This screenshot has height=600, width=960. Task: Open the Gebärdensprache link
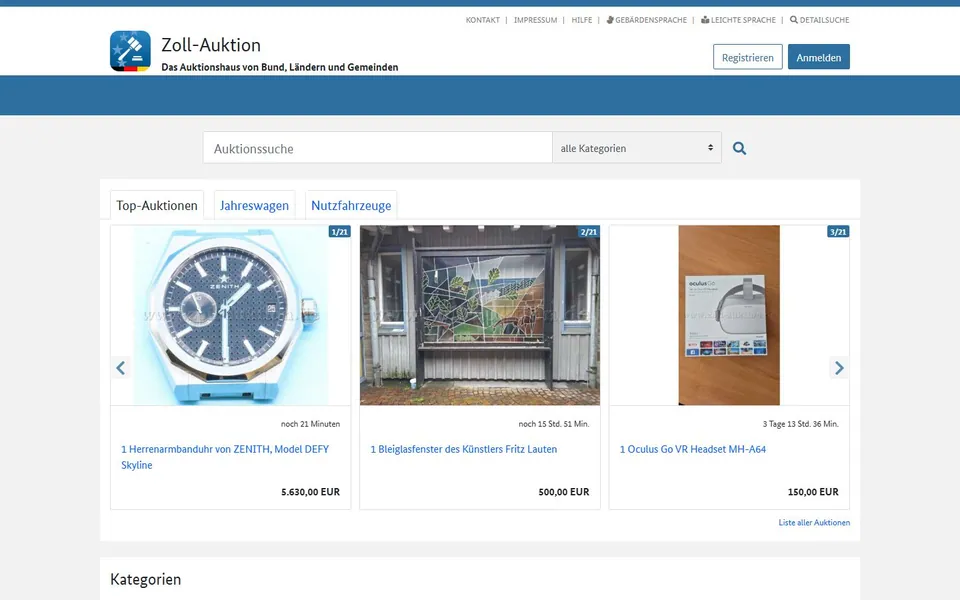click(647, 20)
